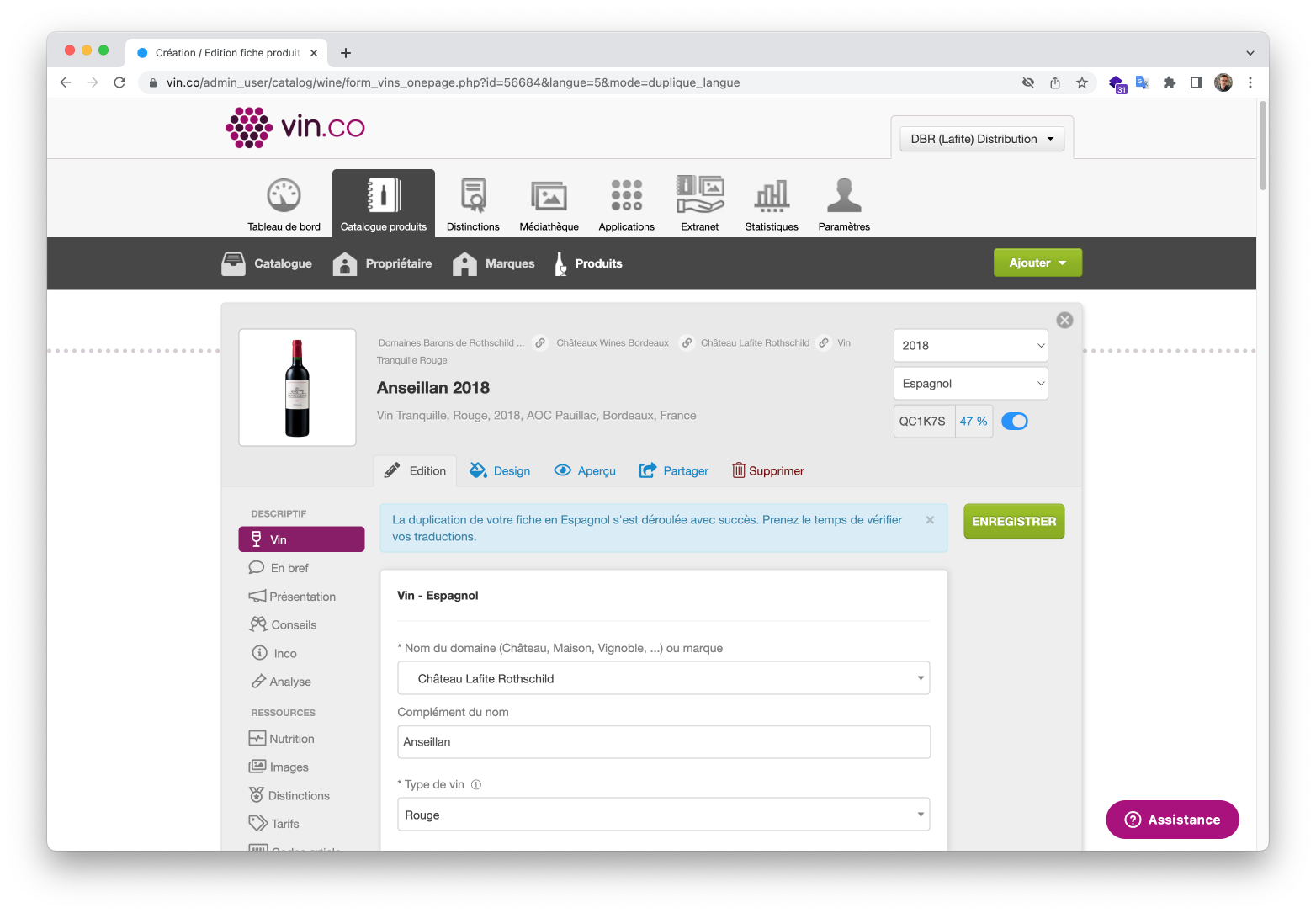Go to Distinctions in top navigation

[473, 204]
